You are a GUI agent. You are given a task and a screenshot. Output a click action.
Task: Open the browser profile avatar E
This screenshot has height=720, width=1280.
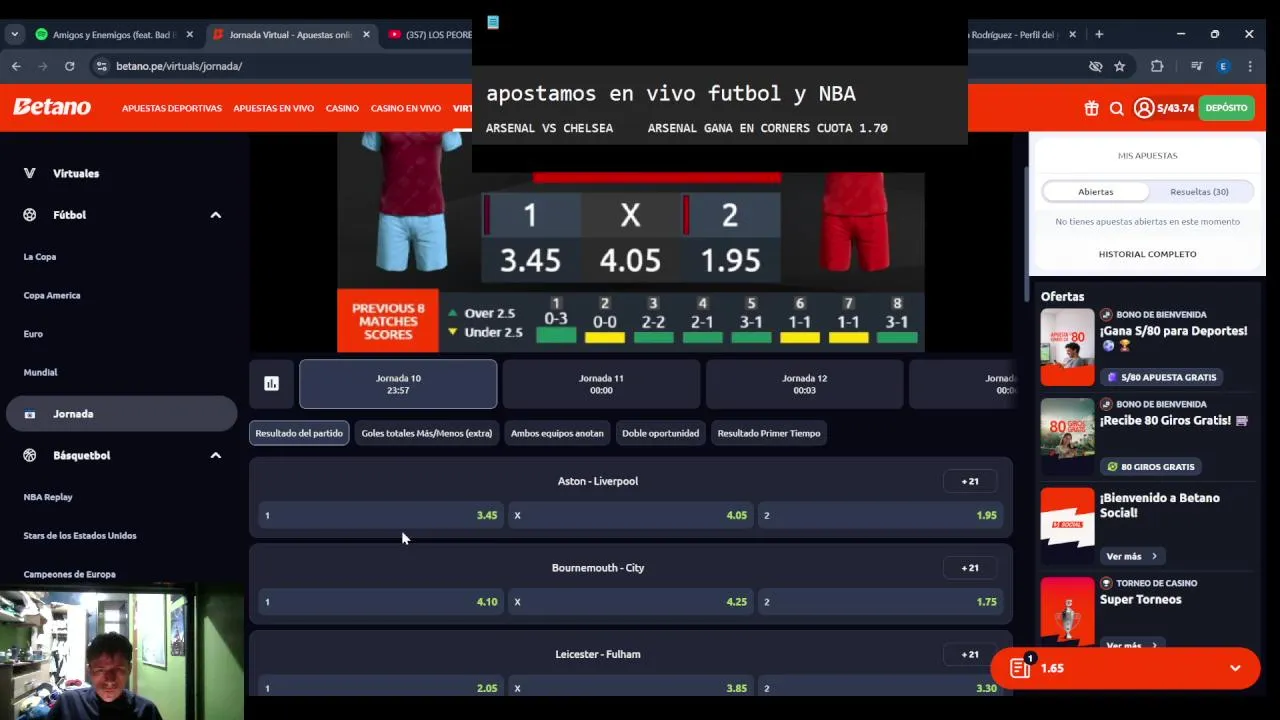1222,66
